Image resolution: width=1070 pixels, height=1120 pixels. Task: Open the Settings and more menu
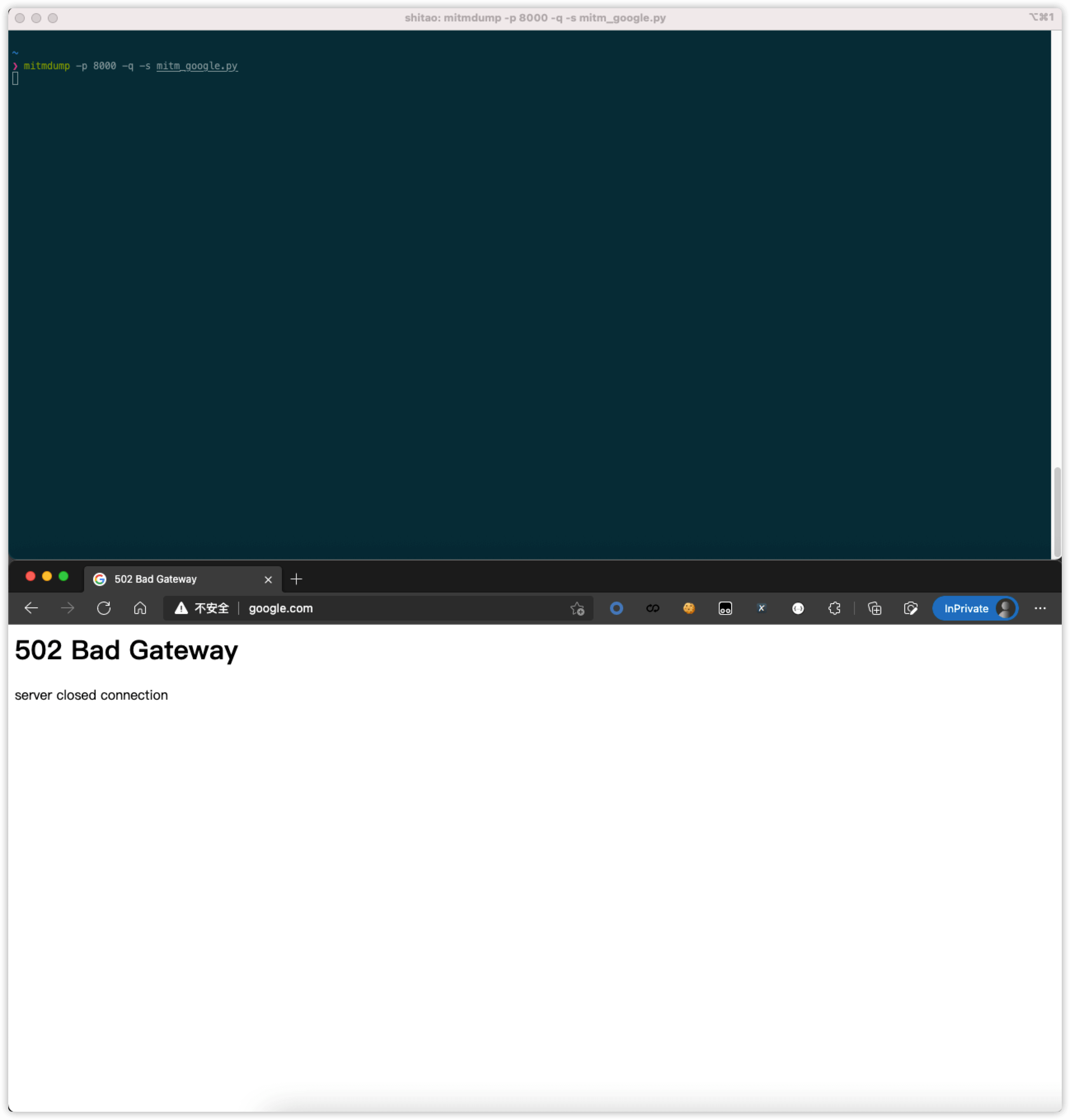(x=1040, y=609)
